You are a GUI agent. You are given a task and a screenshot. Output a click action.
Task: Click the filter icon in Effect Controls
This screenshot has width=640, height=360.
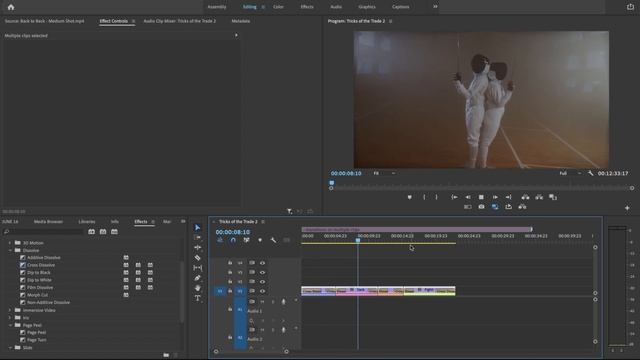click(289, 211)
